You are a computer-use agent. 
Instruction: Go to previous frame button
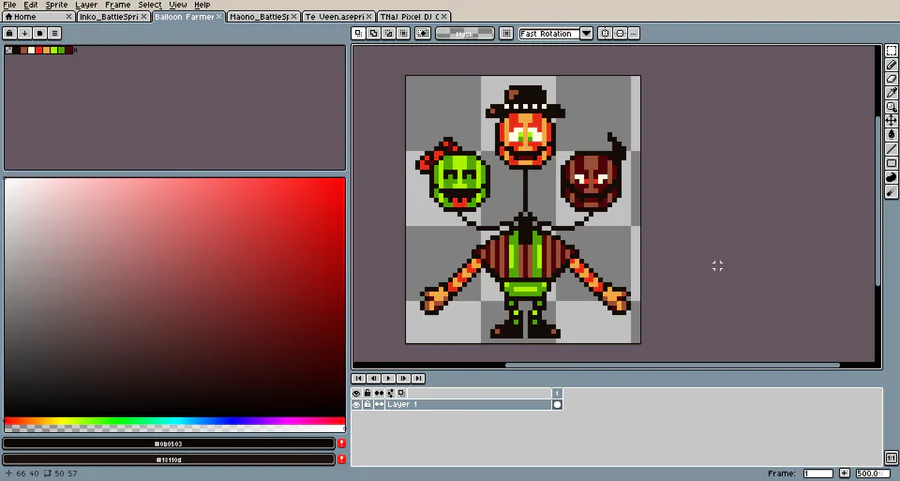373,378
